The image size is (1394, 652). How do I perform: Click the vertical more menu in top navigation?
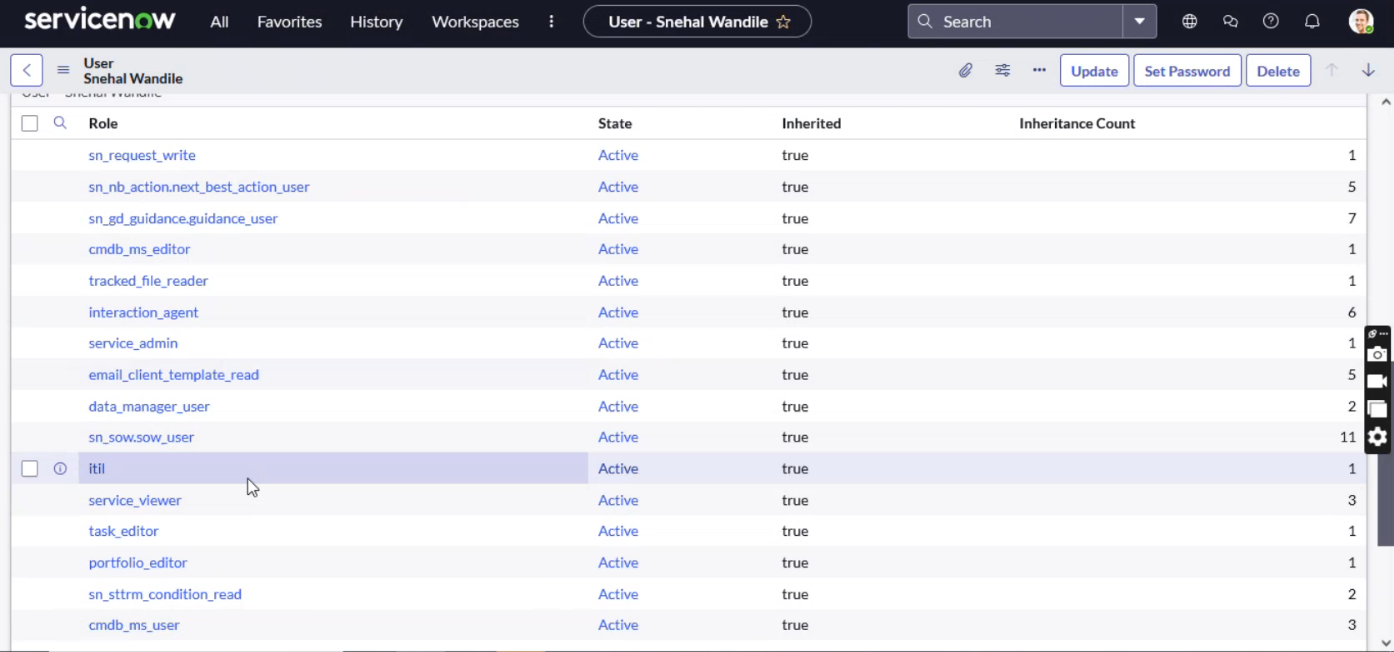pos(551,21)
